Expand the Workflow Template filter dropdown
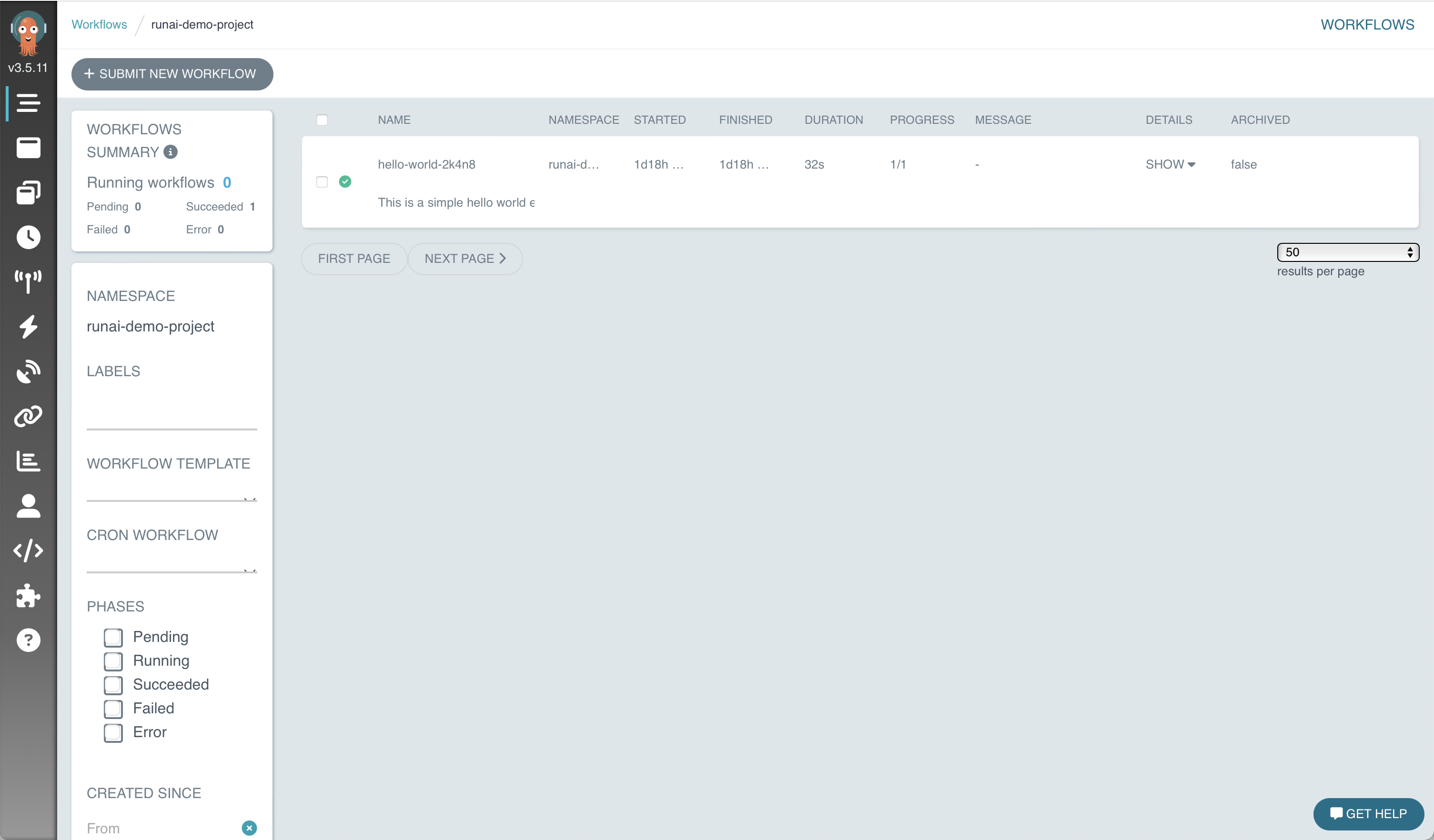1434x840 pixels. (x=172, y=494)
